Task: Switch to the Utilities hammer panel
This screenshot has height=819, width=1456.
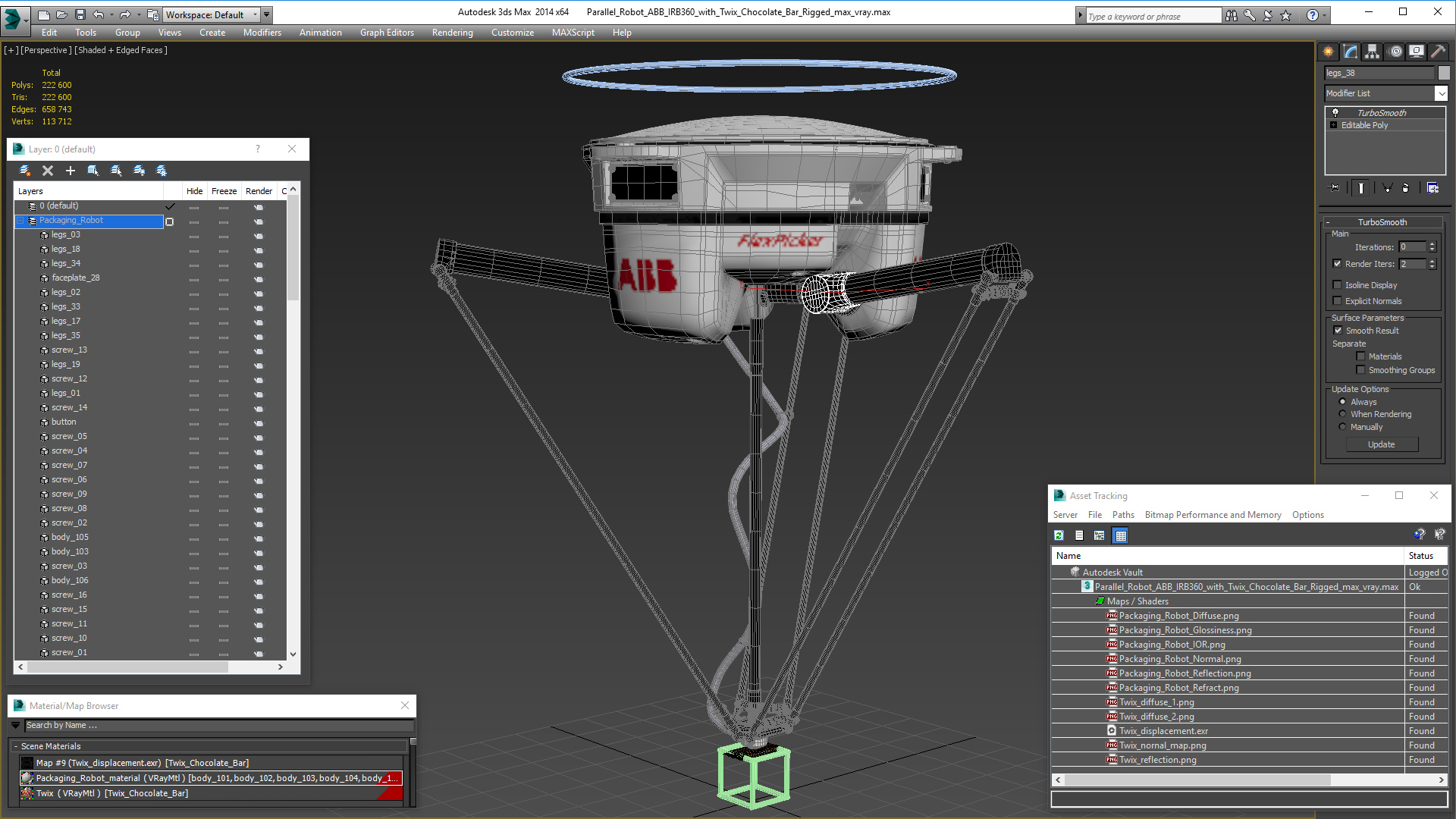Action: click(x=1438, y=52)
